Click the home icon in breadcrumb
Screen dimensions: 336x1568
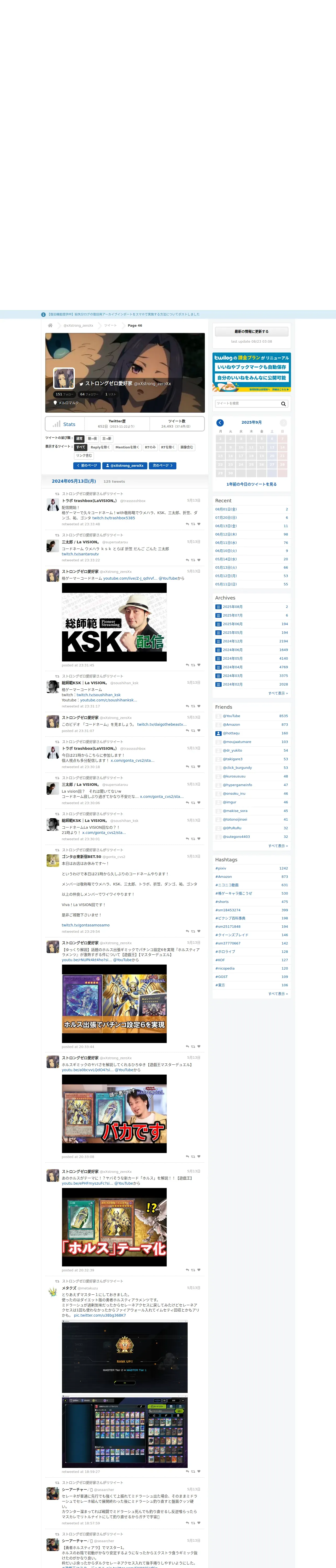51,326
